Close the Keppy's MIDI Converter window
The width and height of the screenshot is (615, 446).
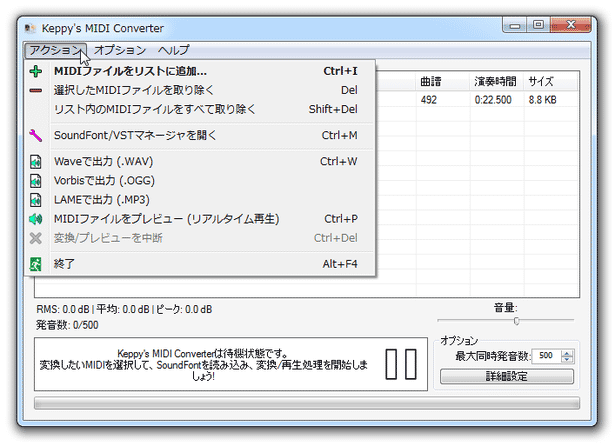click(x=571, y=25)
